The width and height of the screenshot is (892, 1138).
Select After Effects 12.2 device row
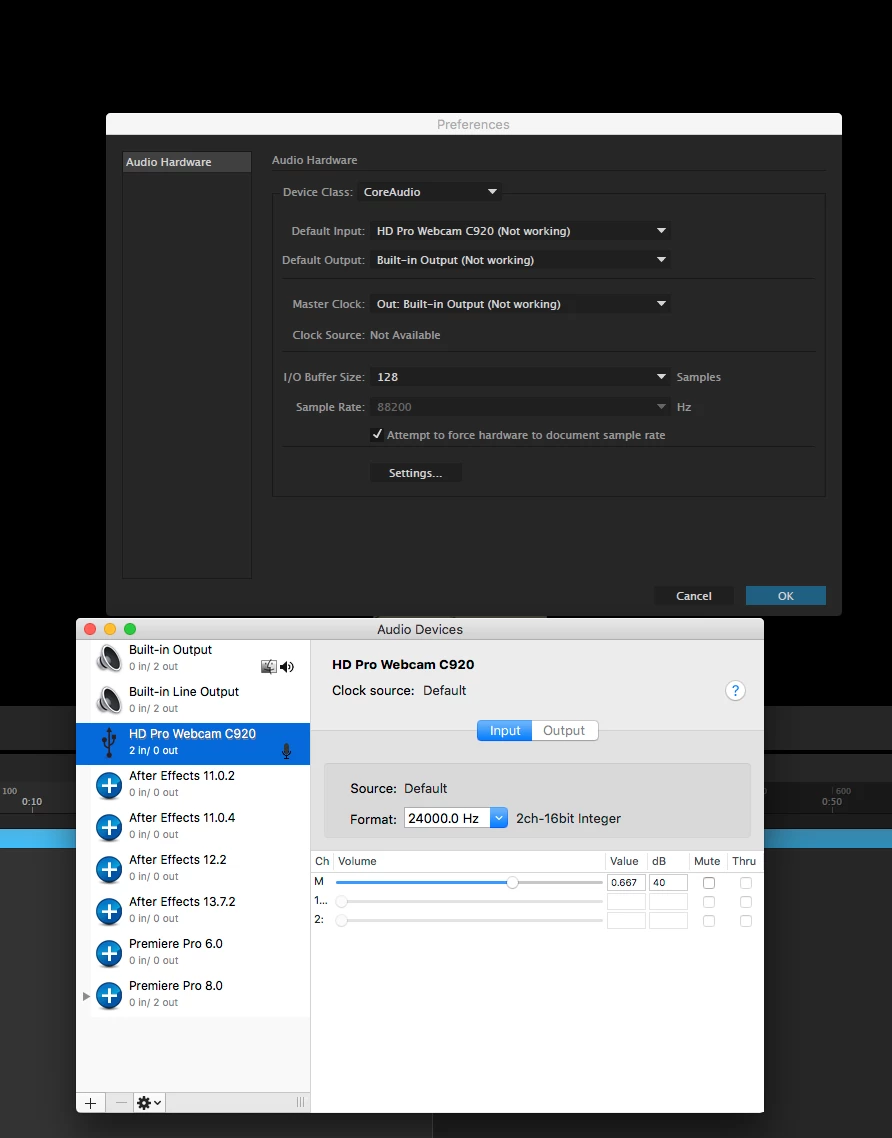(193, 868)
